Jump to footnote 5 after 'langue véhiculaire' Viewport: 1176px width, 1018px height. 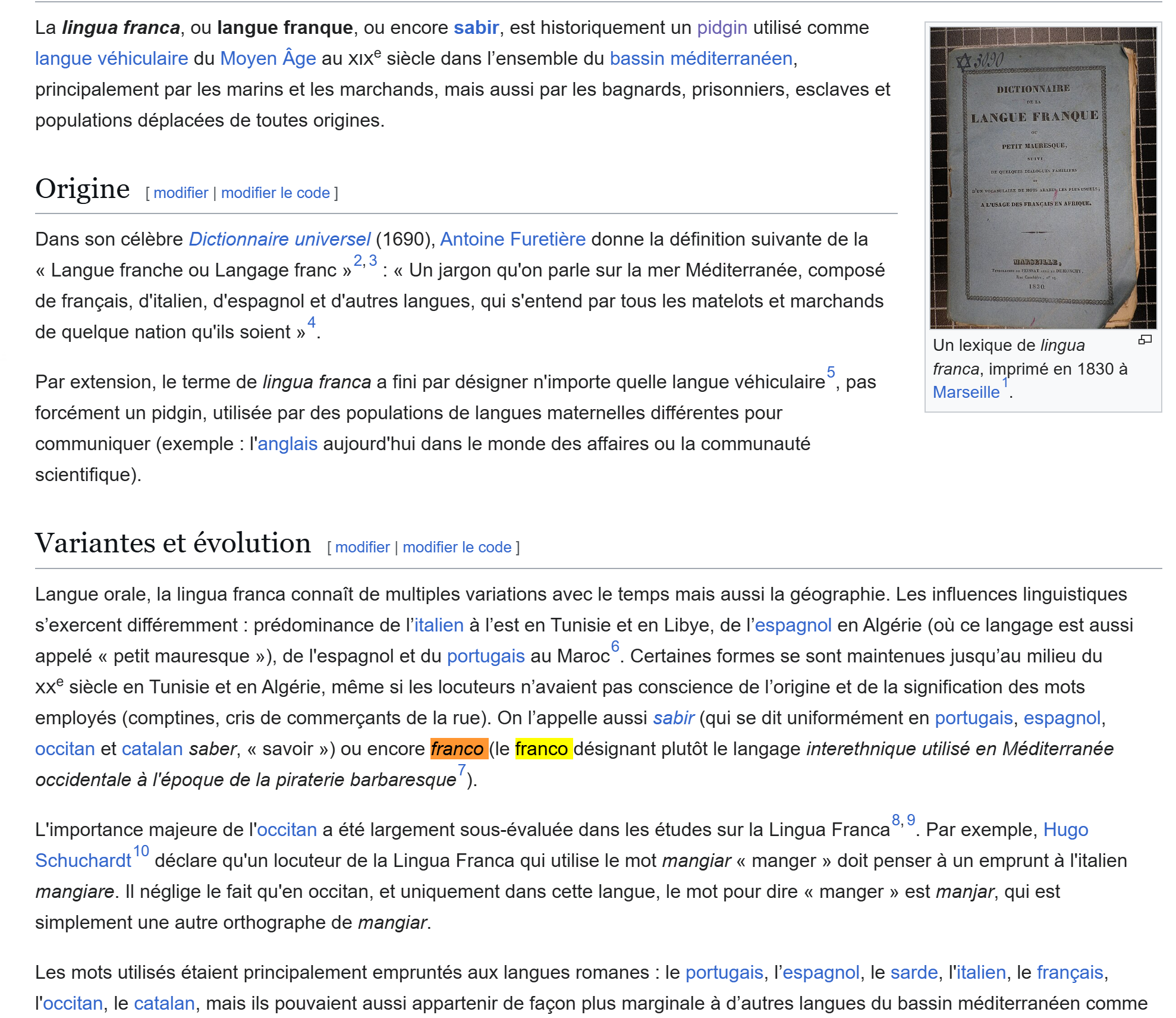pyautogui.click(x=831, y=372)
